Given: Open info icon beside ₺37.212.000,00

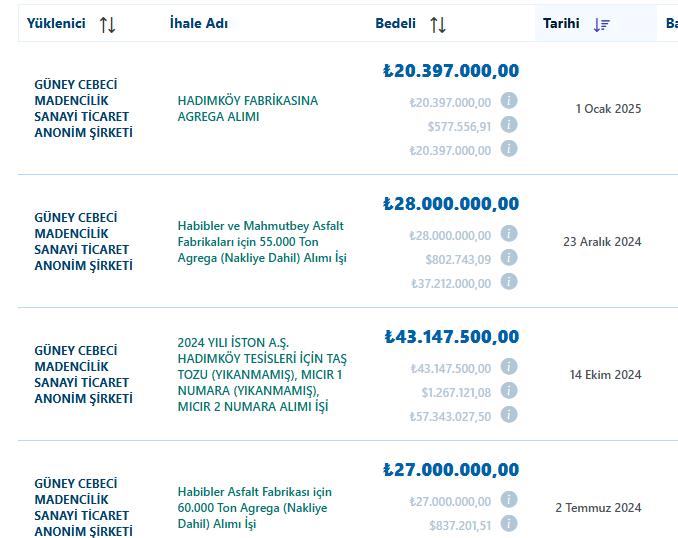Looking at the screenshot, I should click(509, 282).
